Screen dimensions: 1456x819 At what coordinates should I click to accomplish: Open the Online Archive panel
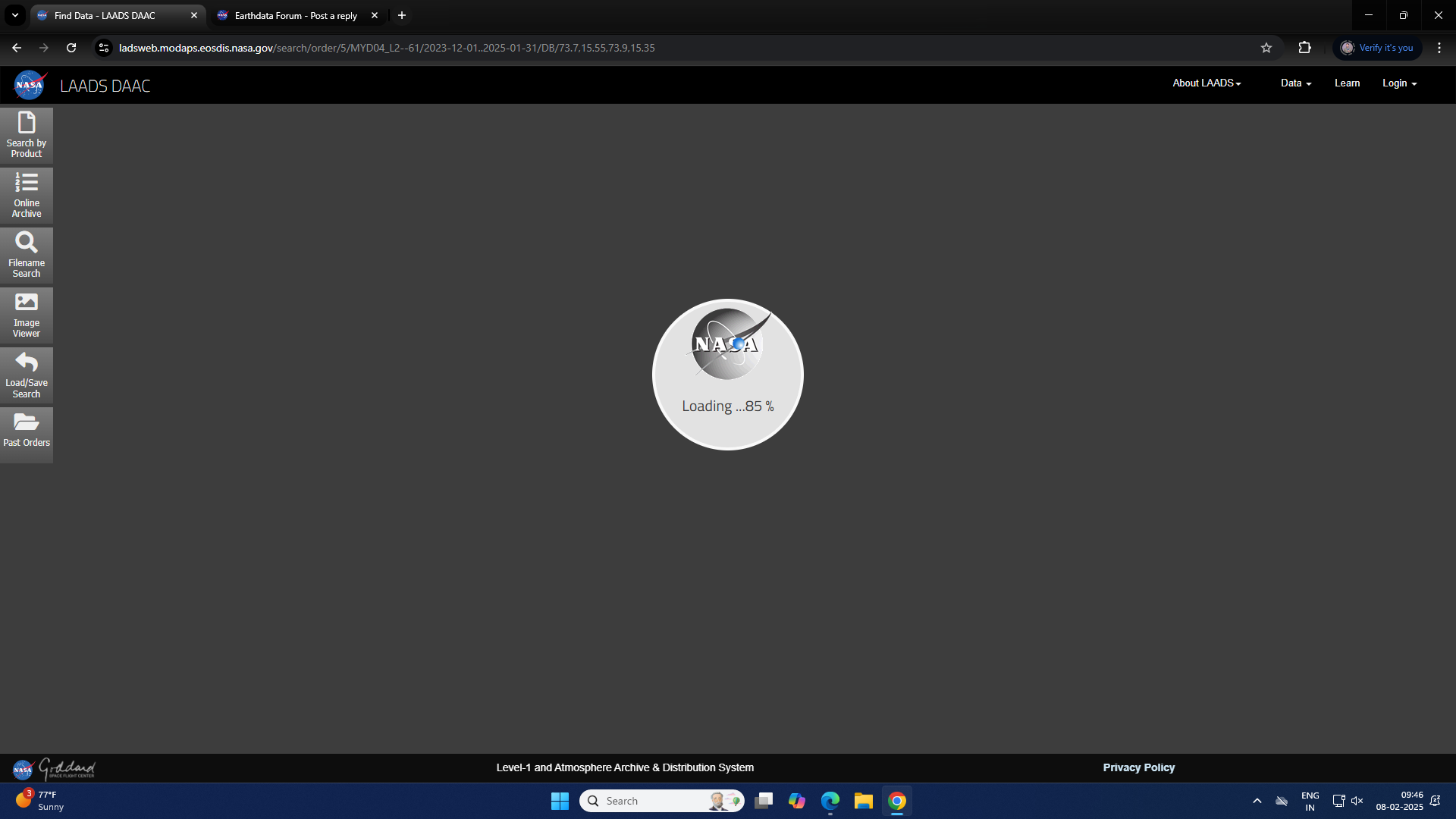point(27,195)
